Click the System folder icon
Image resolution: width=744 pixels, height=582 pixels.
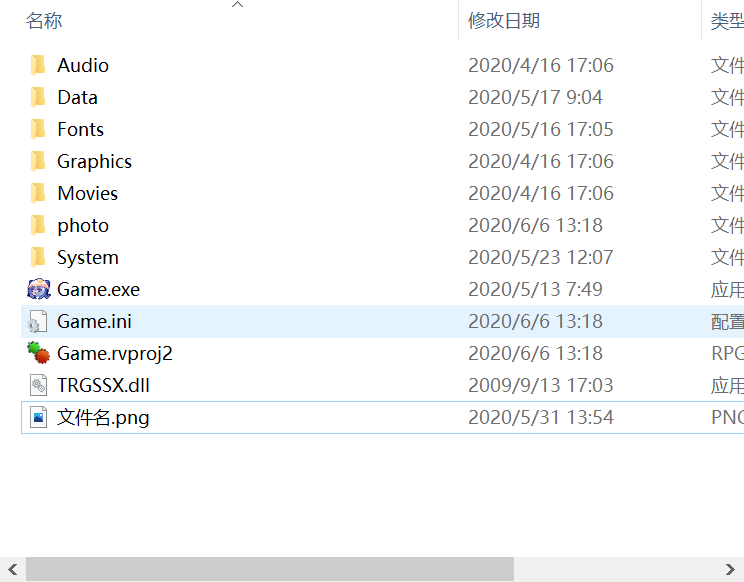(x=38, y=257)
